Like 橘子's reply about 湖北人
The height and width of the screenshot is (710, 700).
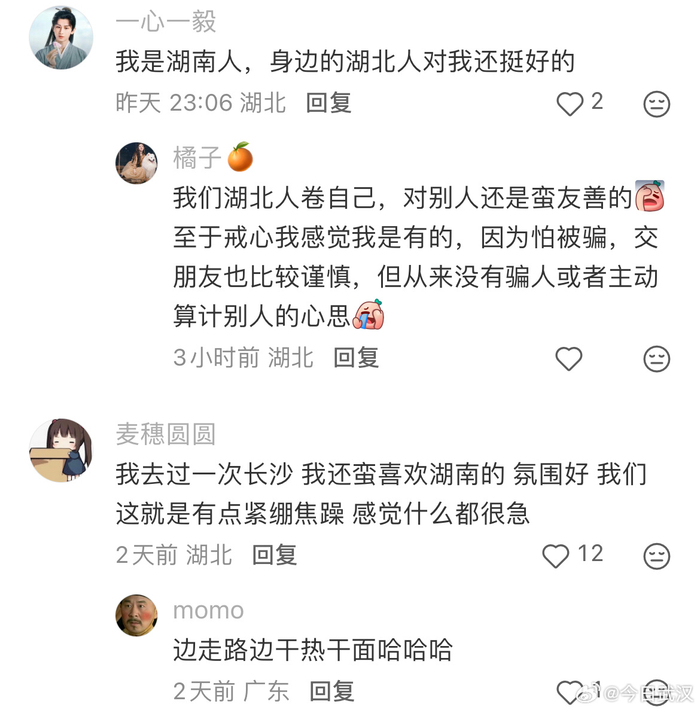569,358
